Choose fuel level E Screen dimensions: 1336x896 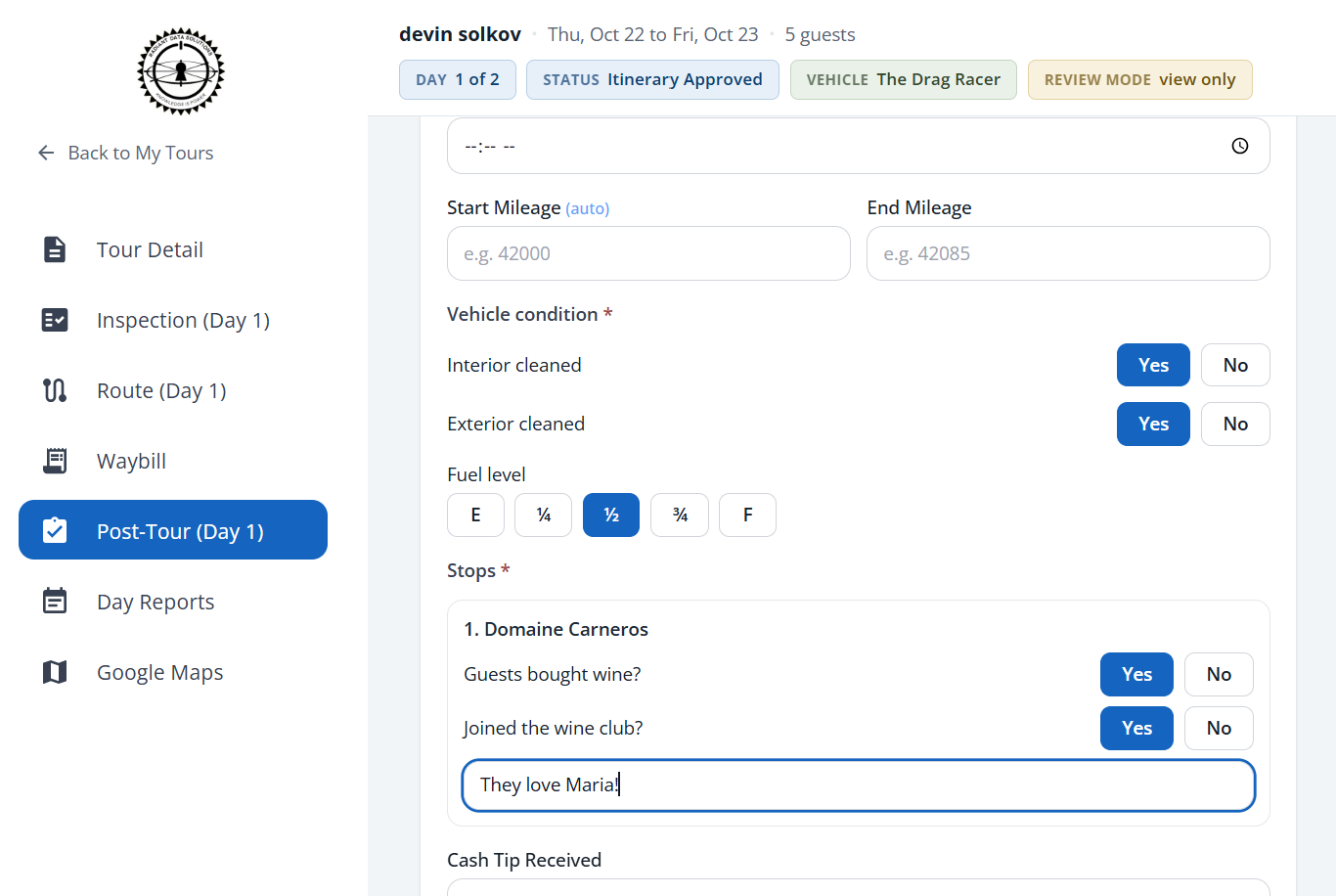click(475, 515)
